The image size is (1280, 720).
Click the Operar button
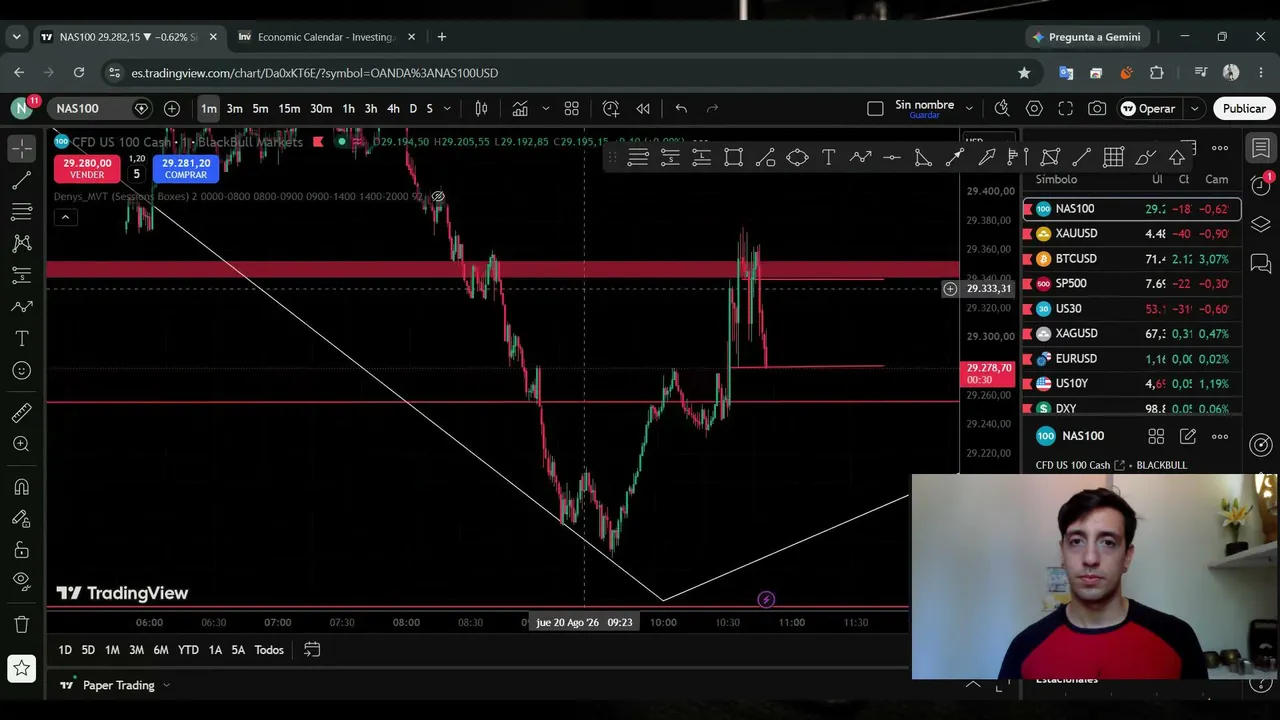click(x=1148, y=108)
